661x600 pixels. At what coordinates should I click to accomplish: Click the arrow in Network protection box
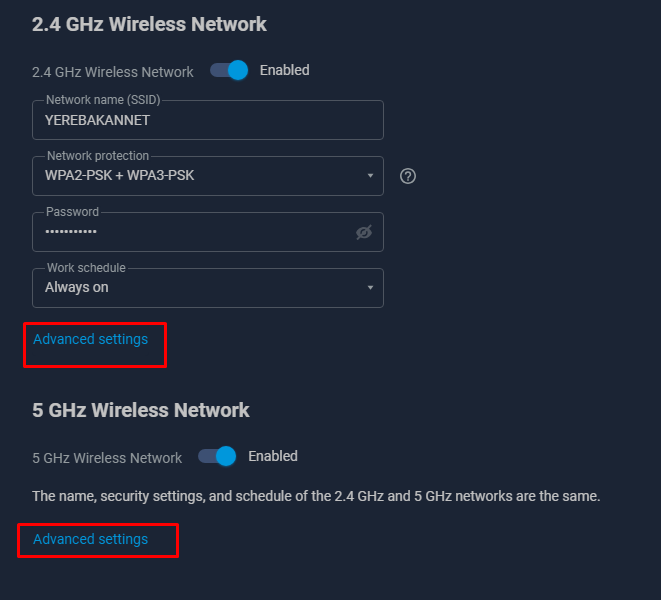pos(370,175)
